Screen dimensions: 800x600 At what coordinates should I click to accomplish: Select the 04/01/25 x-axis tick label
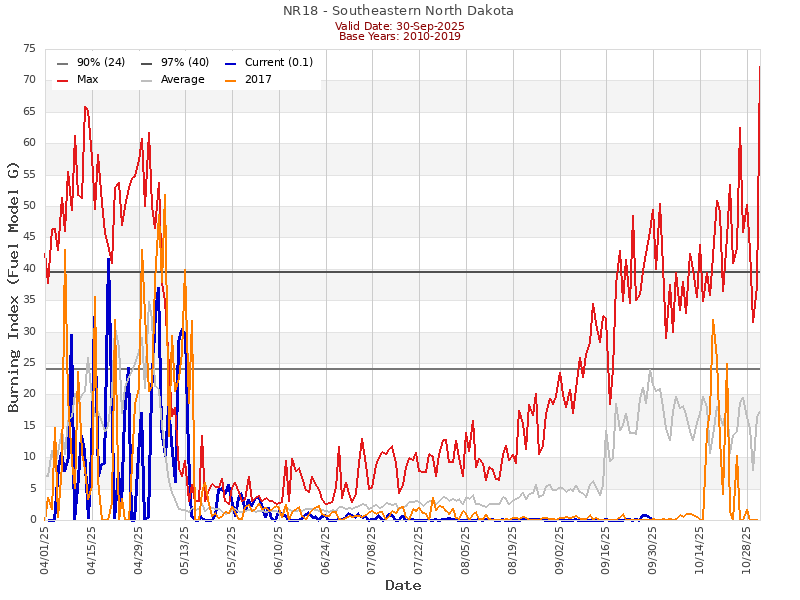pyautogui.click(x=45, y=548)
